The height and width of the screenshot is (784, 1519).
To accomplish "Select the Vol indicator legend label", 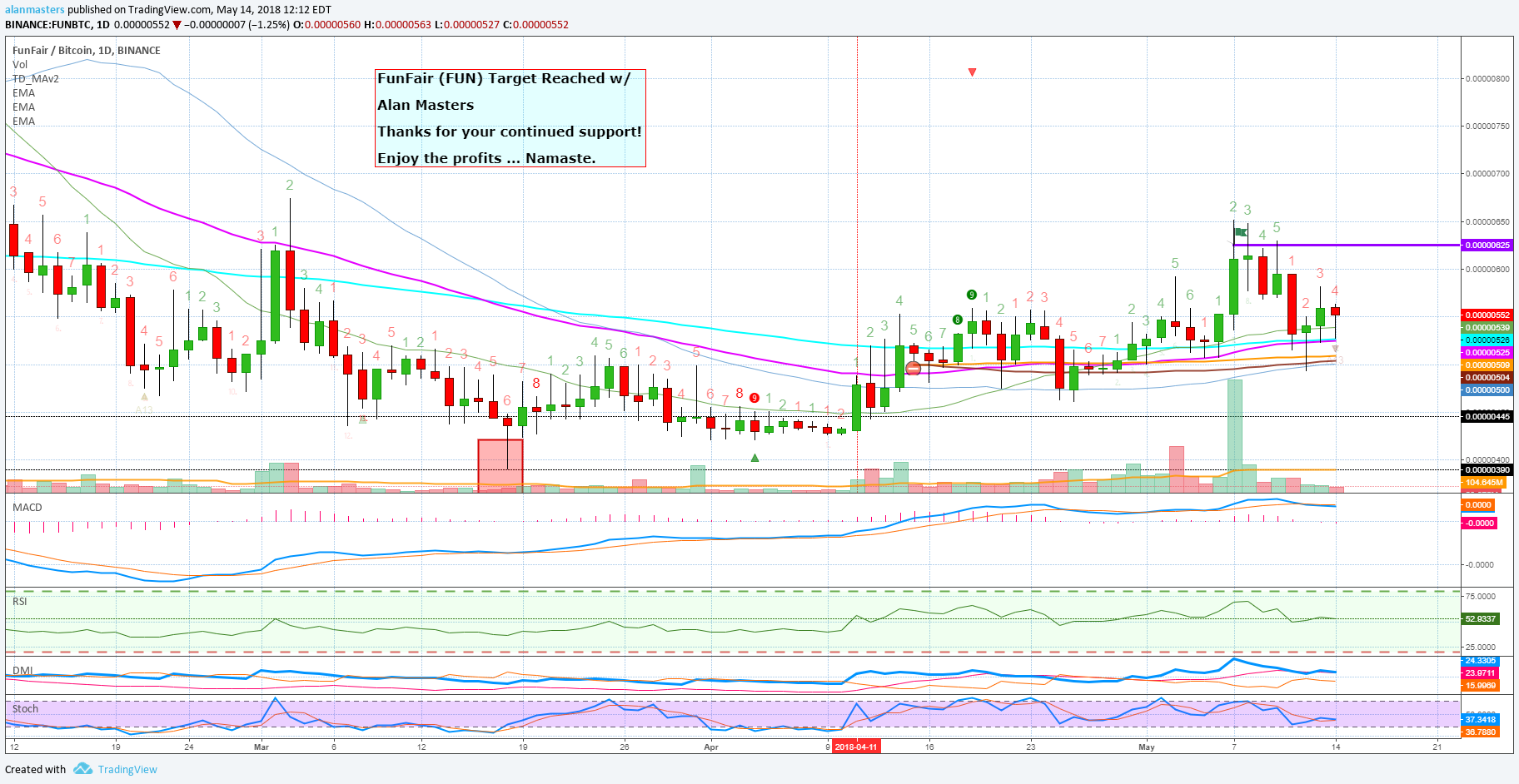I will [x=20, y=65].
